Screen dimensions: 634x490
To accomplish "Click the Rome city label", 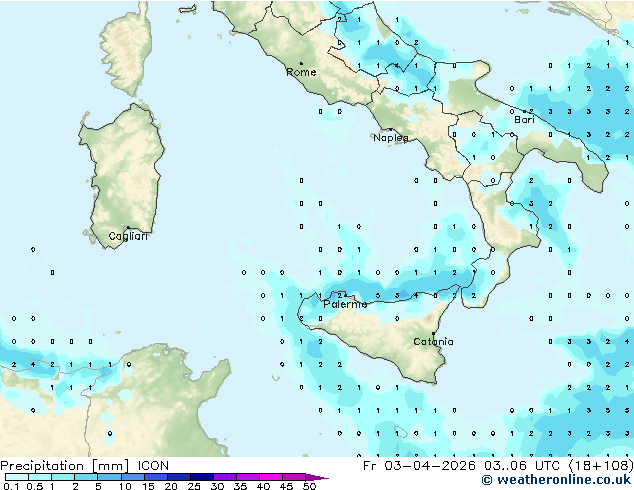I will tap(301, 72).
